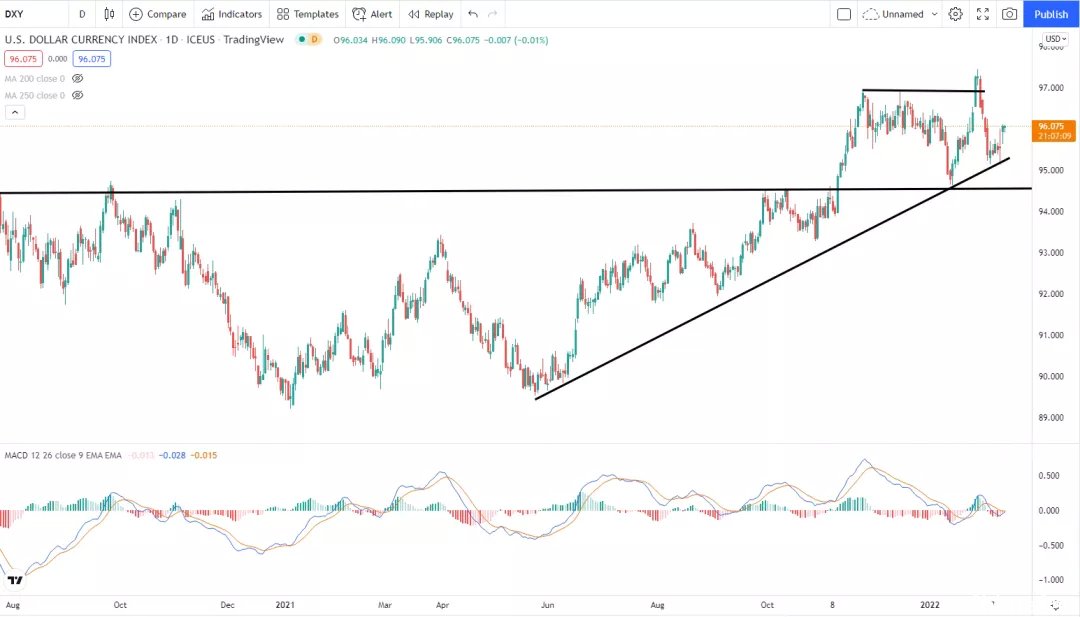Show the MA 200 indicator
This screenshot has width=1080, height=617.
pos(78,79)
